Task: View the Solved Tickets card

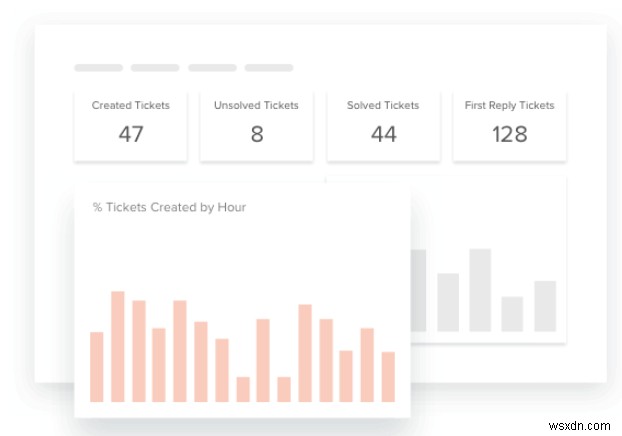Action: pyautogui.click(x=383, y=124)
